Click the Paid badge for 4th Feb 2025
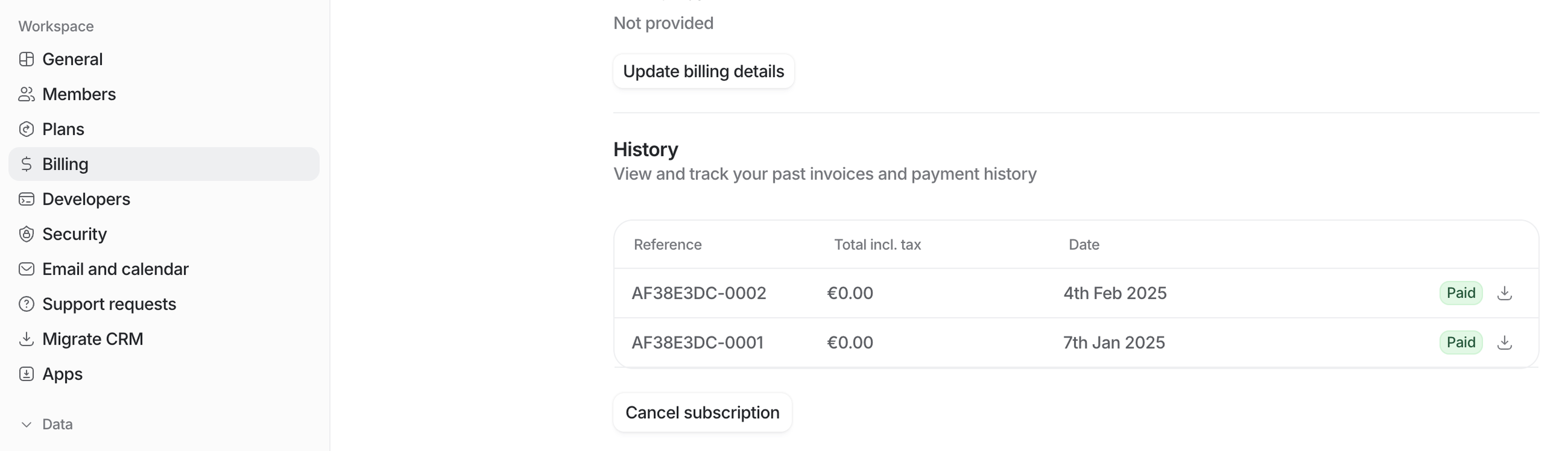The width and height of the screenshot is (1568, 451). point(1460,293)
